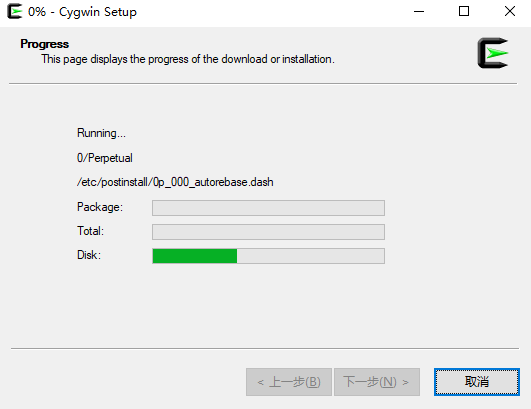Viewport: 531px width, 409px height.
Task: Click the Package: label
Action: [100, 207]
